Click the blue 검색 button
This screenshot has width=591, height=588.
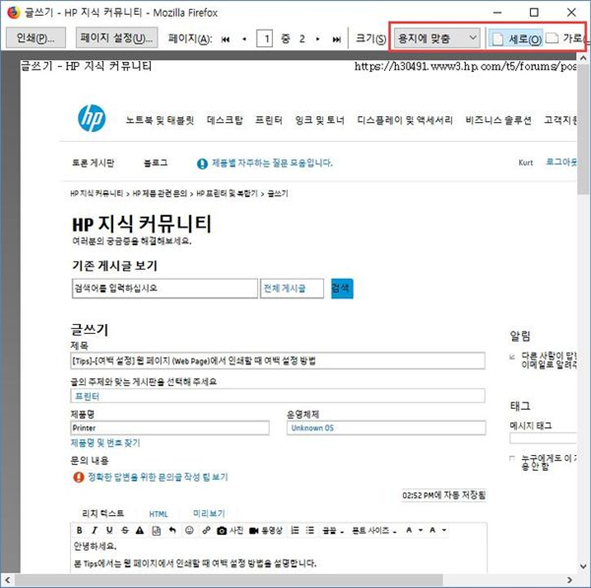click(x=342, y=288)
